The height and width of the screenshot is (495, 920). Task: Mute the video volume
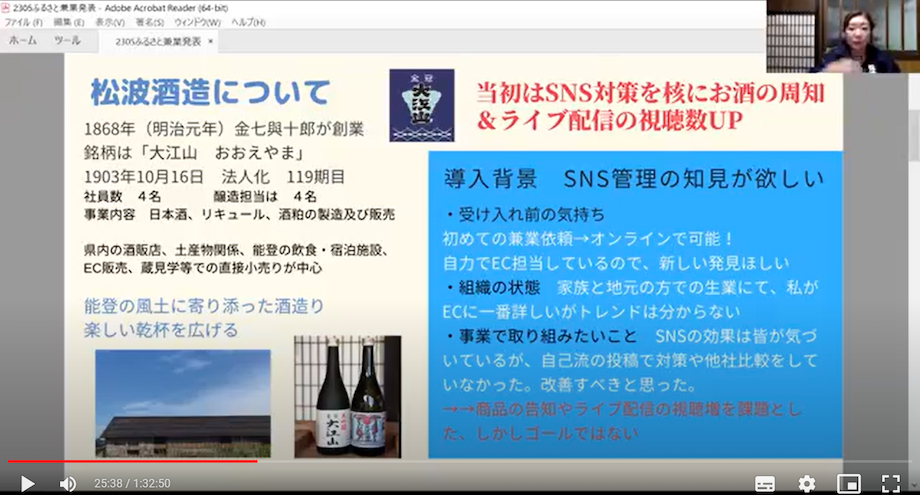point(67,484)
